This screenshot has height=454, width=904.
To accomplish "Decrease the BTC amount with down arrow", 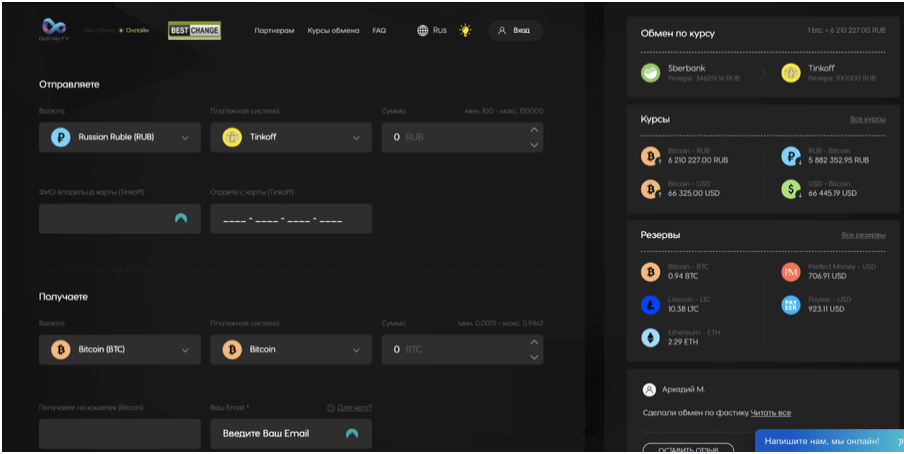I will point(534,357).
